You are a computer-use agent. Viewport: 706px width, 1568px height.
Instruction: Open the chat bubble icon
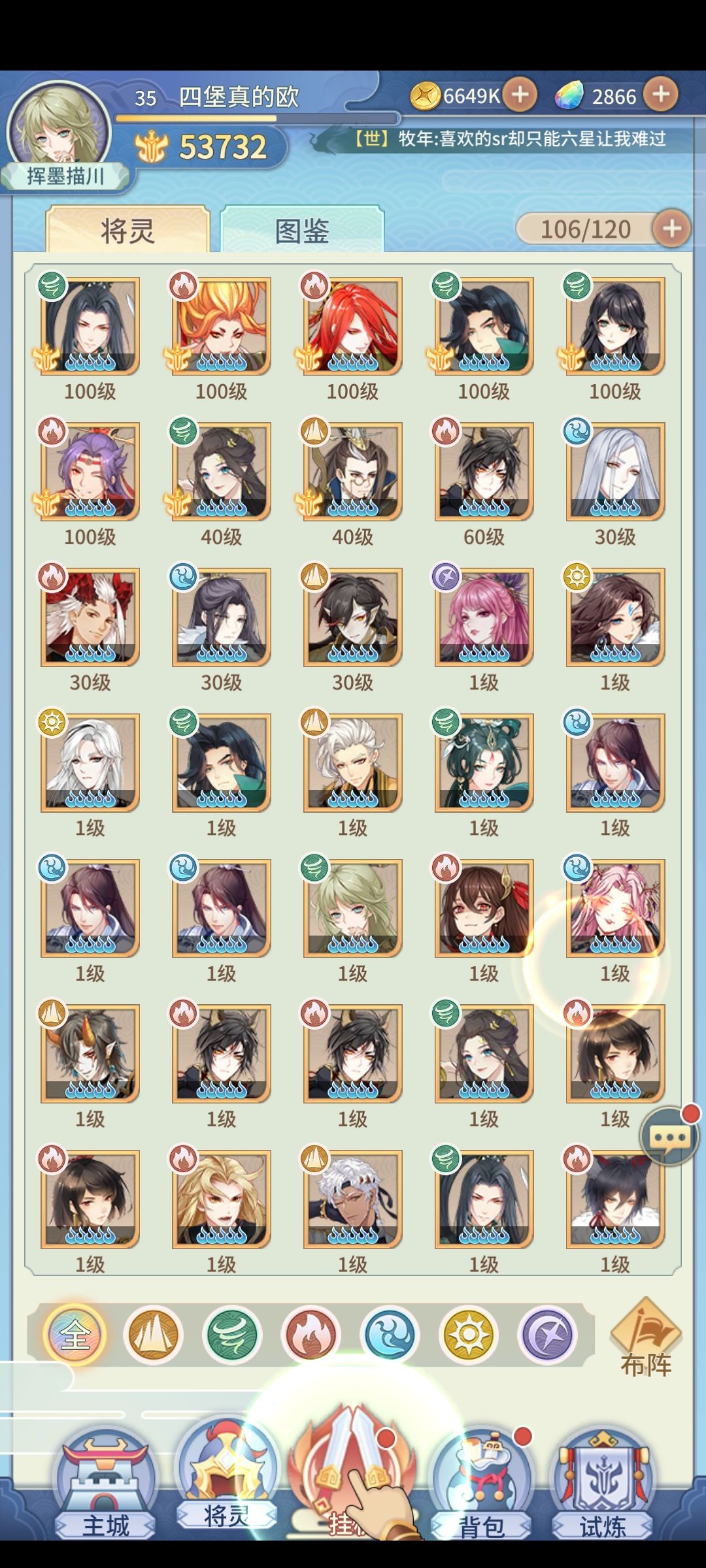[669, 1135]
